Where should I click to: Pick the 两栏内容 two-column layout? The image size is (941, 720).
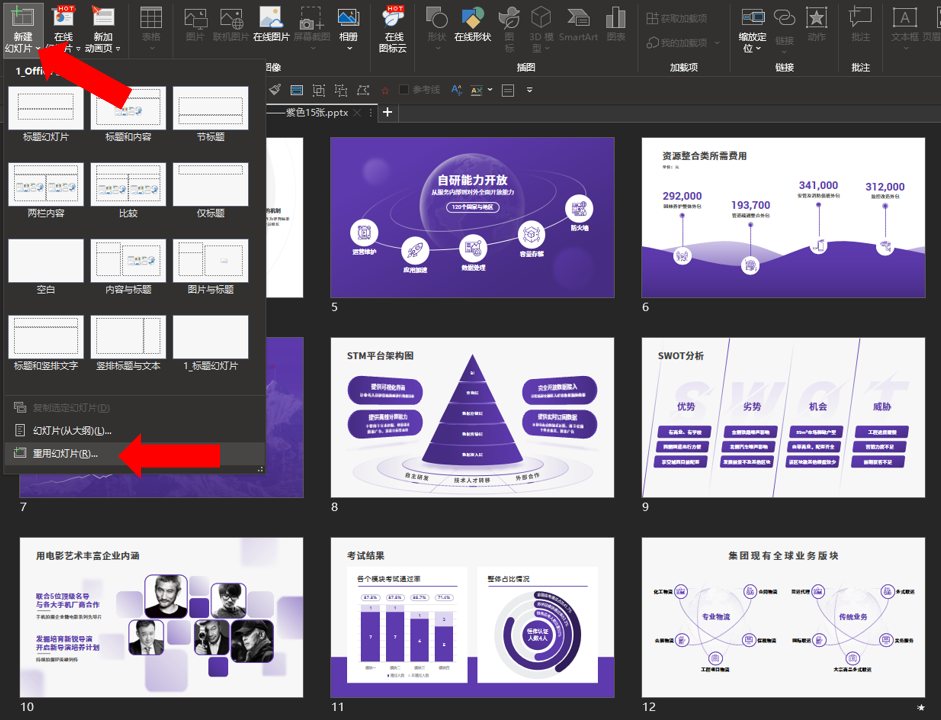[x=46, y=190]
